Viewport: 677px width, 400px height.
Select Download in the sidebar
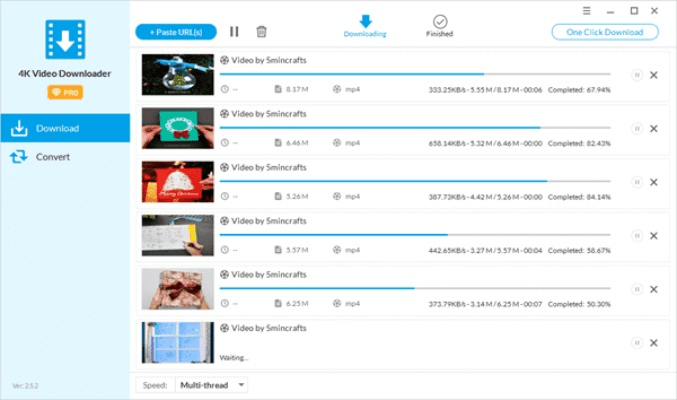tap(65, 128)
